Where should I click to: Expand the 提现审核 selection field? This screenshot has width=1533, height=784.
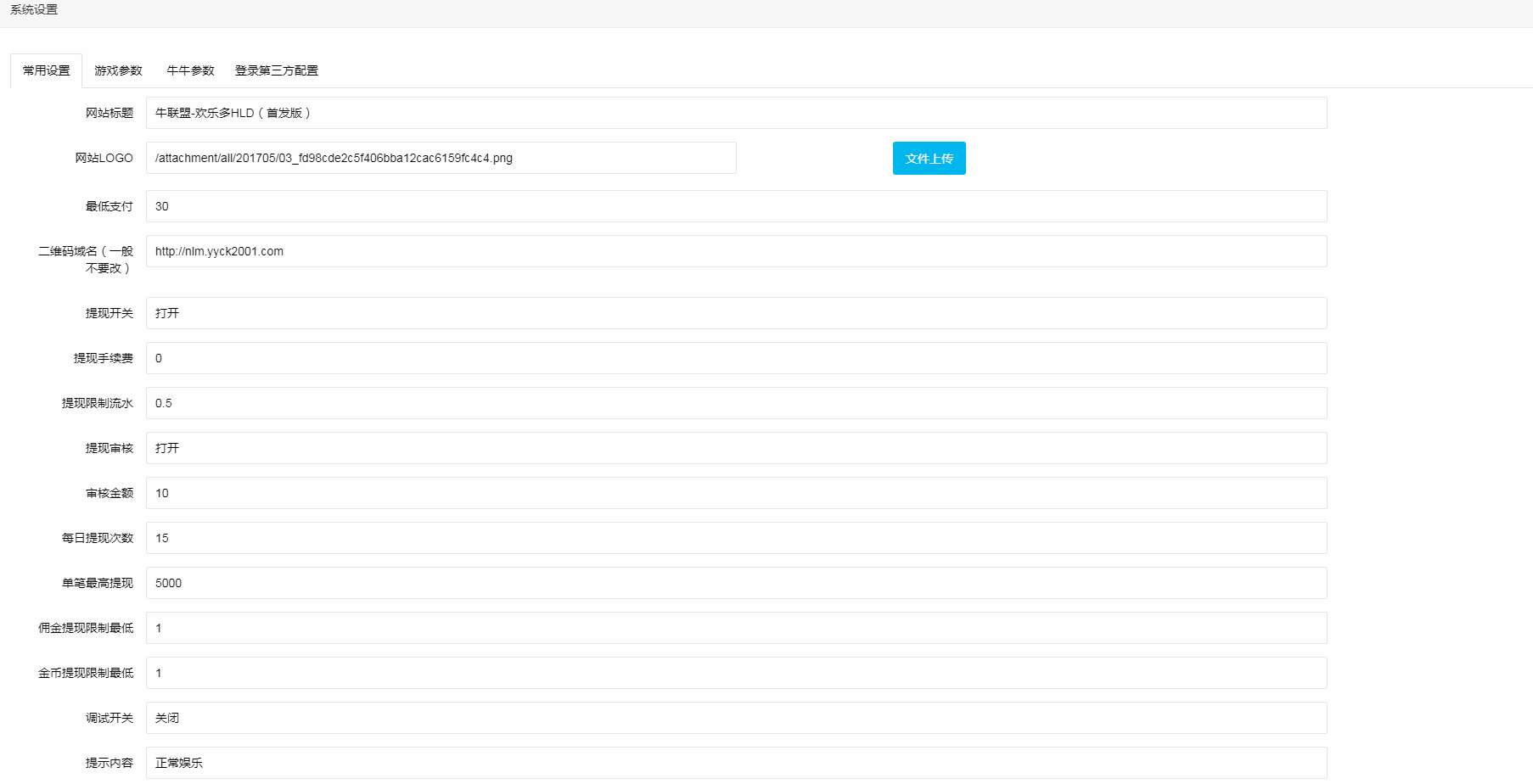(x=736, y=448)
